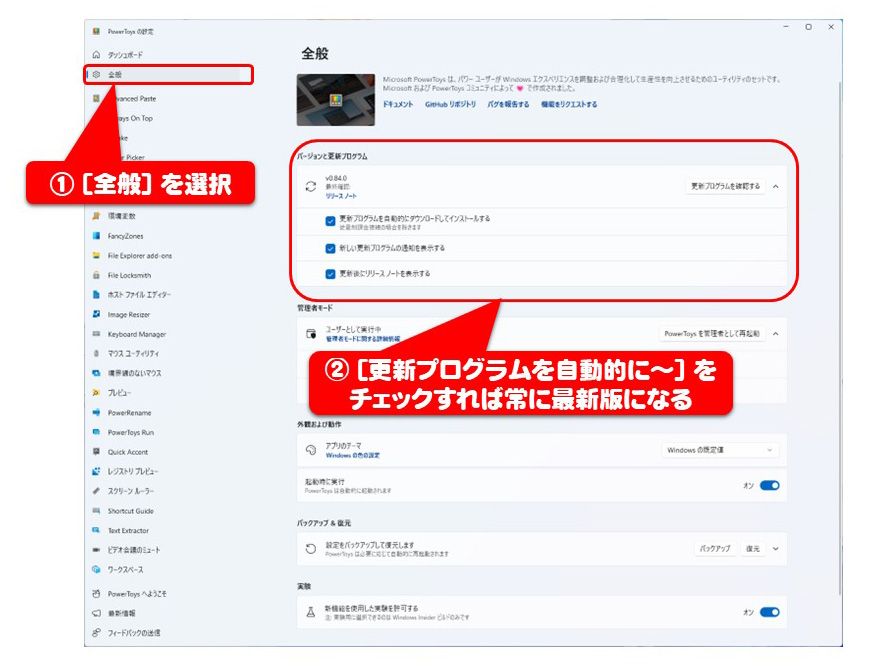The width and height of the screenshot is (870, 668).
Task: Open the ドキュメント link
Action: [398, 104]
